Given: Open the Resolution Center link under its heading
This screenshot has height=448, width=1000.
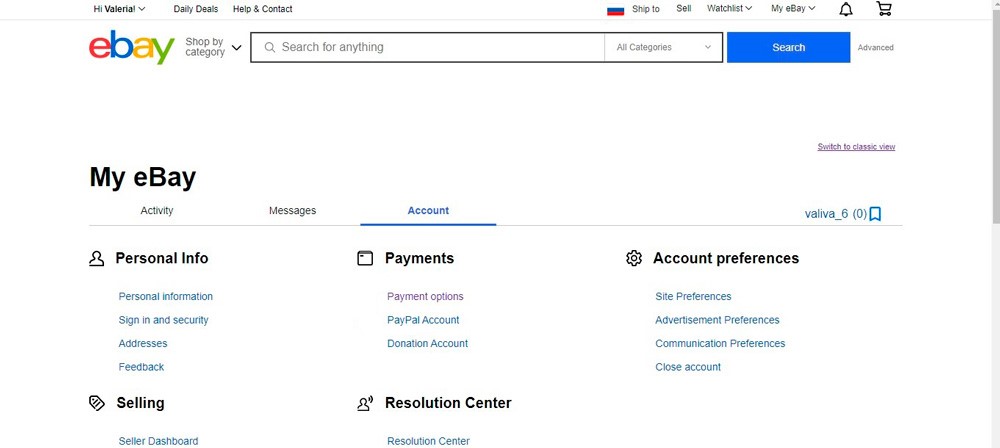Looking at the screenshot, I should 428,441.
